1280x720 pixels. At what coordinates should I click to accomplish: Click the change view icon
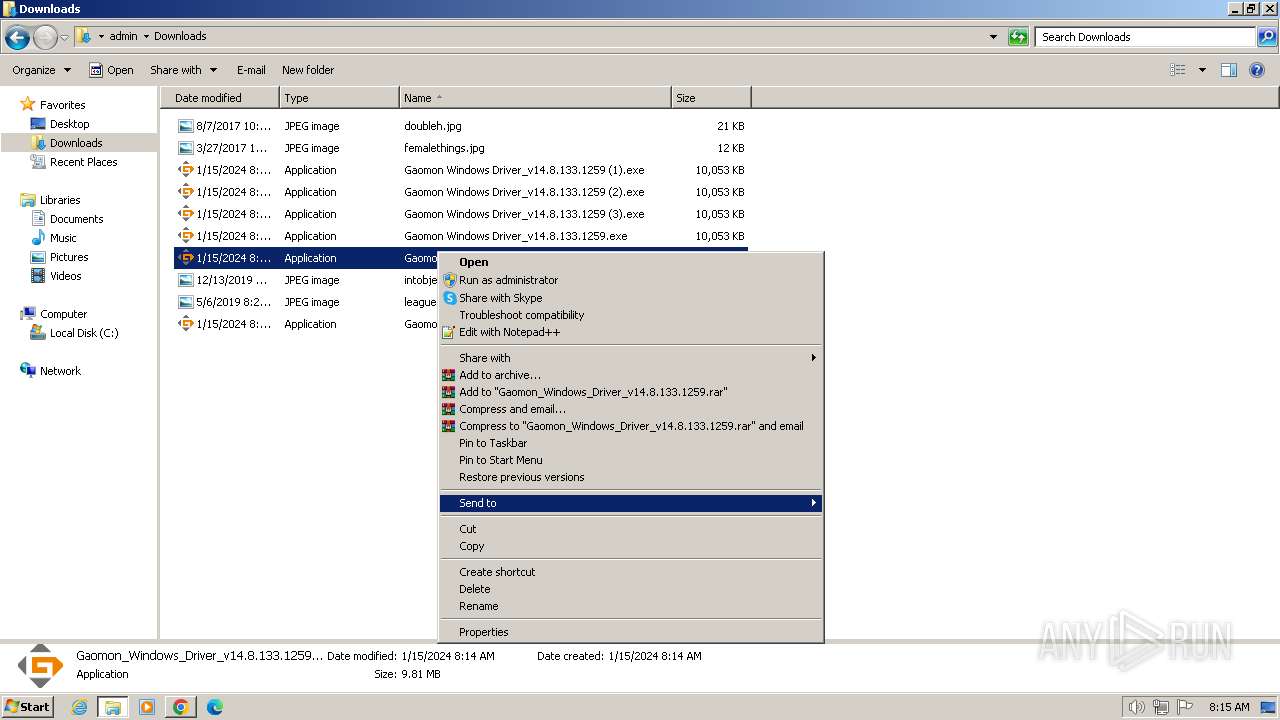click(1178, 70)
